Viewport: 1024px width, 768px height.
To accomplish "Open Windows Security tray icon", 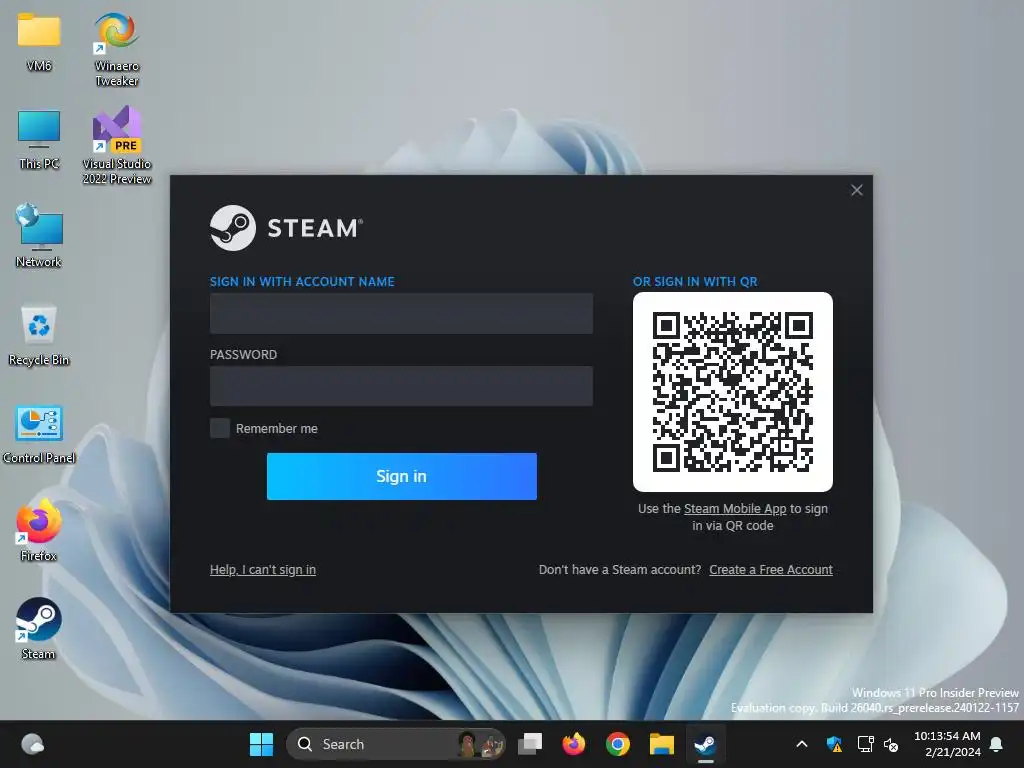I will (834, 744).
